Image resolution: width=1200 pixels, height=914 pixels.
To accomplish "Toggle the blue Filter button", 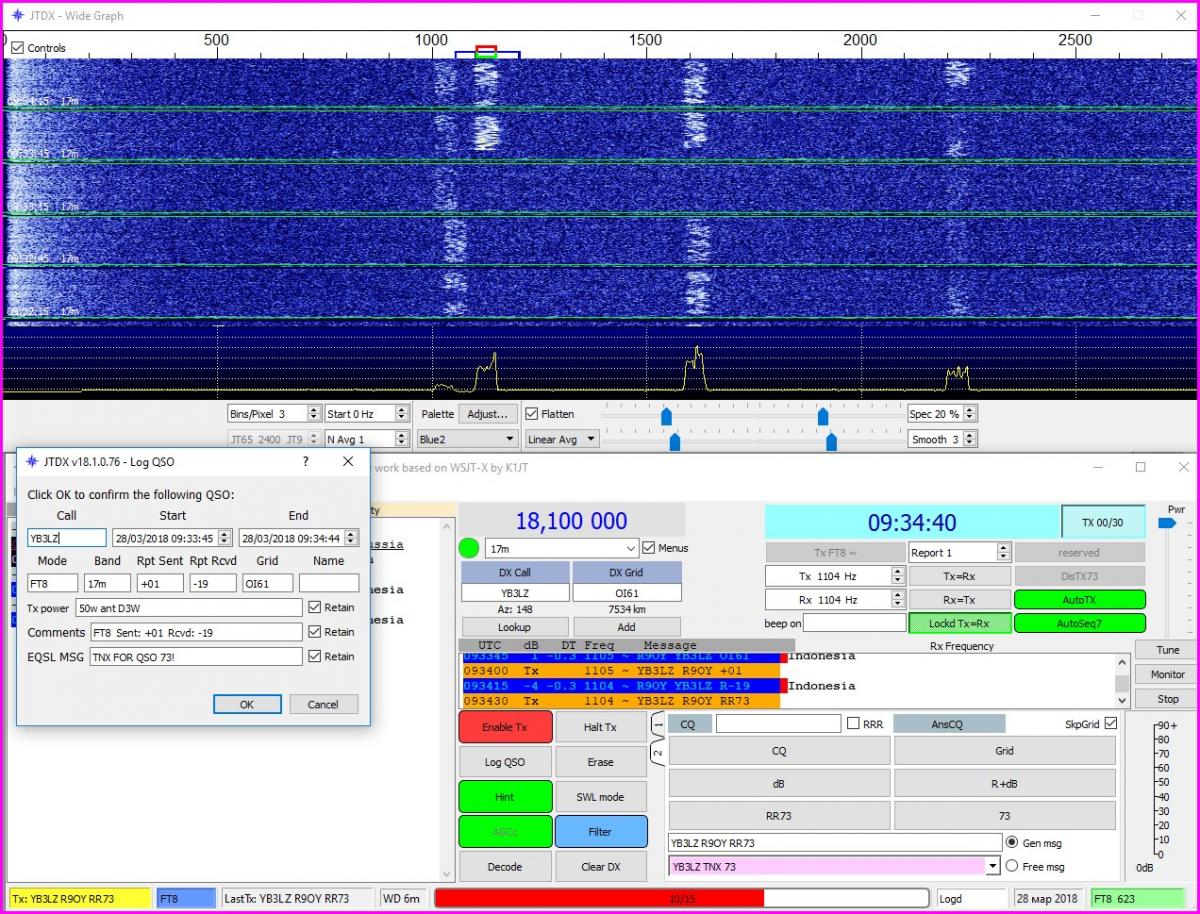I will pyautogui.click(x=600, y=832).
